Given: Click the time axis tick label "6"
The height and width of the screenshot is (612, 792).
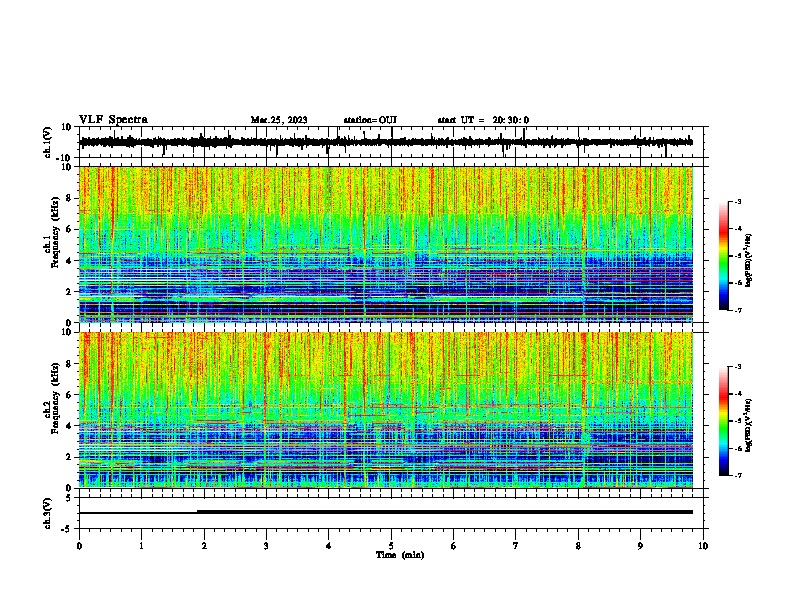Looking at the screenshot, I should click(x=454, y=546).
